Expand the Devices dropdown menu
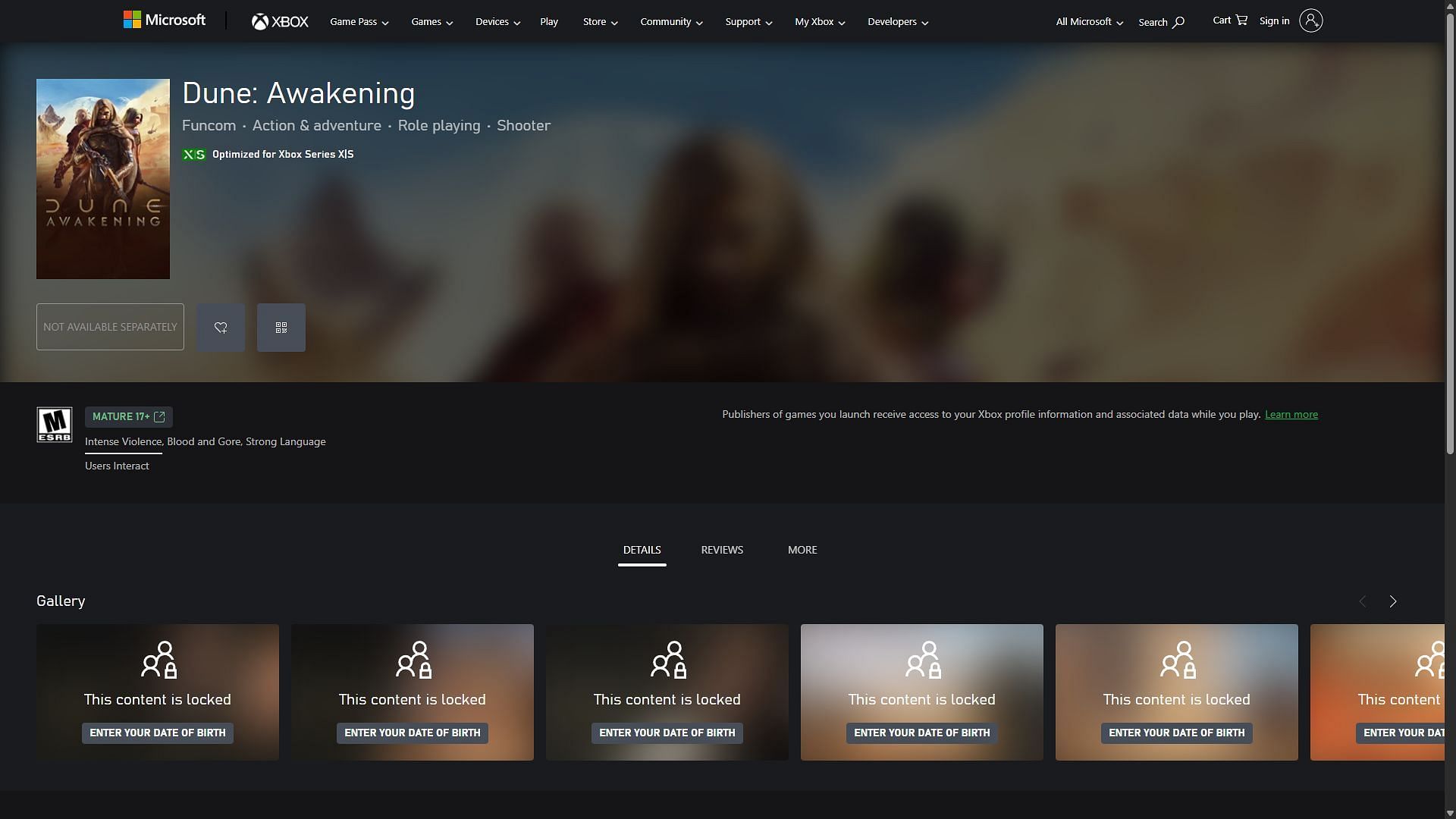This screenshot has width=1456, height=819. click(x=497, y=22)
